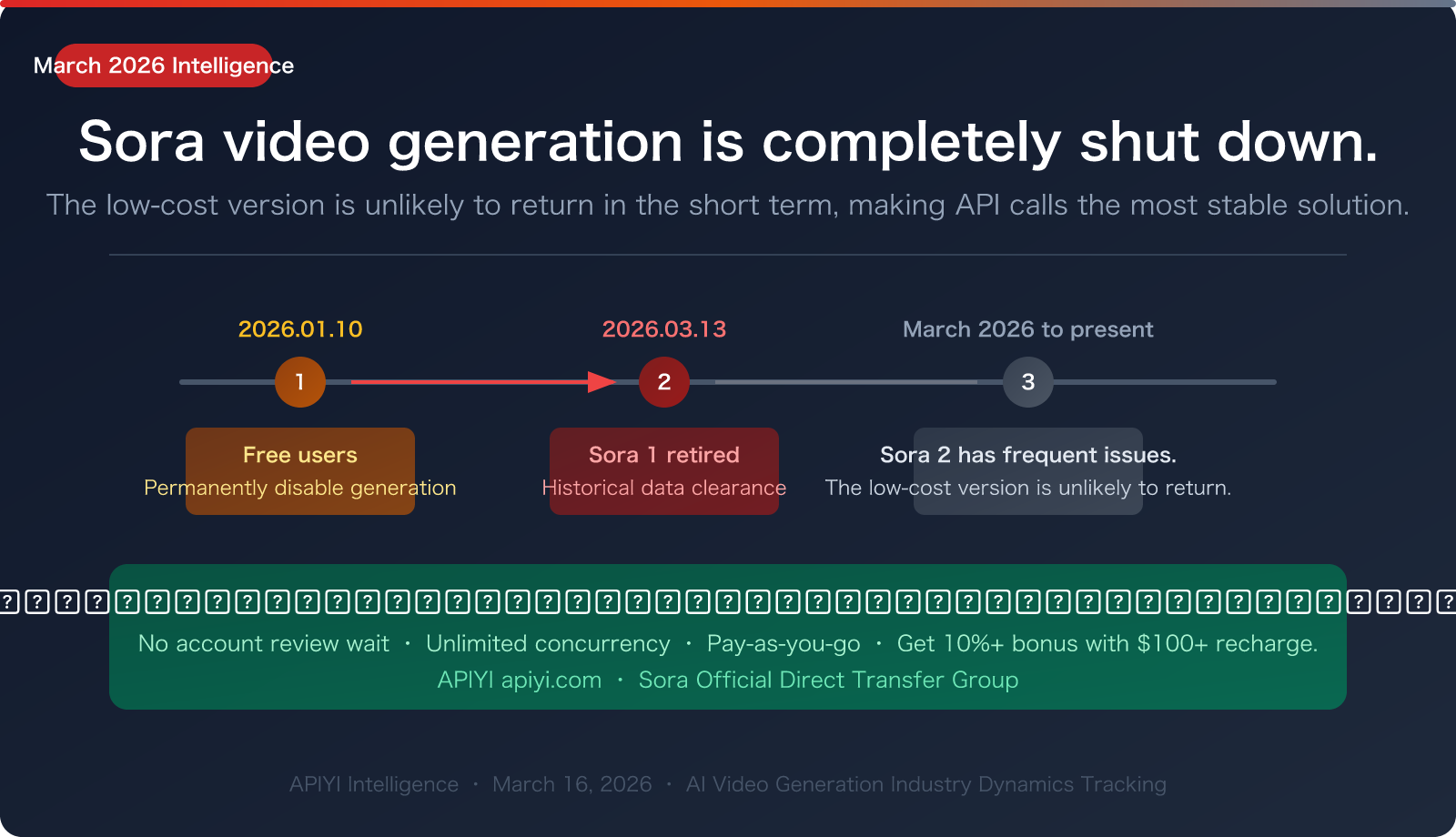Click the March 2026 to present label
Viewport: 1456px width, 837px height.
tap(1027, 329)
